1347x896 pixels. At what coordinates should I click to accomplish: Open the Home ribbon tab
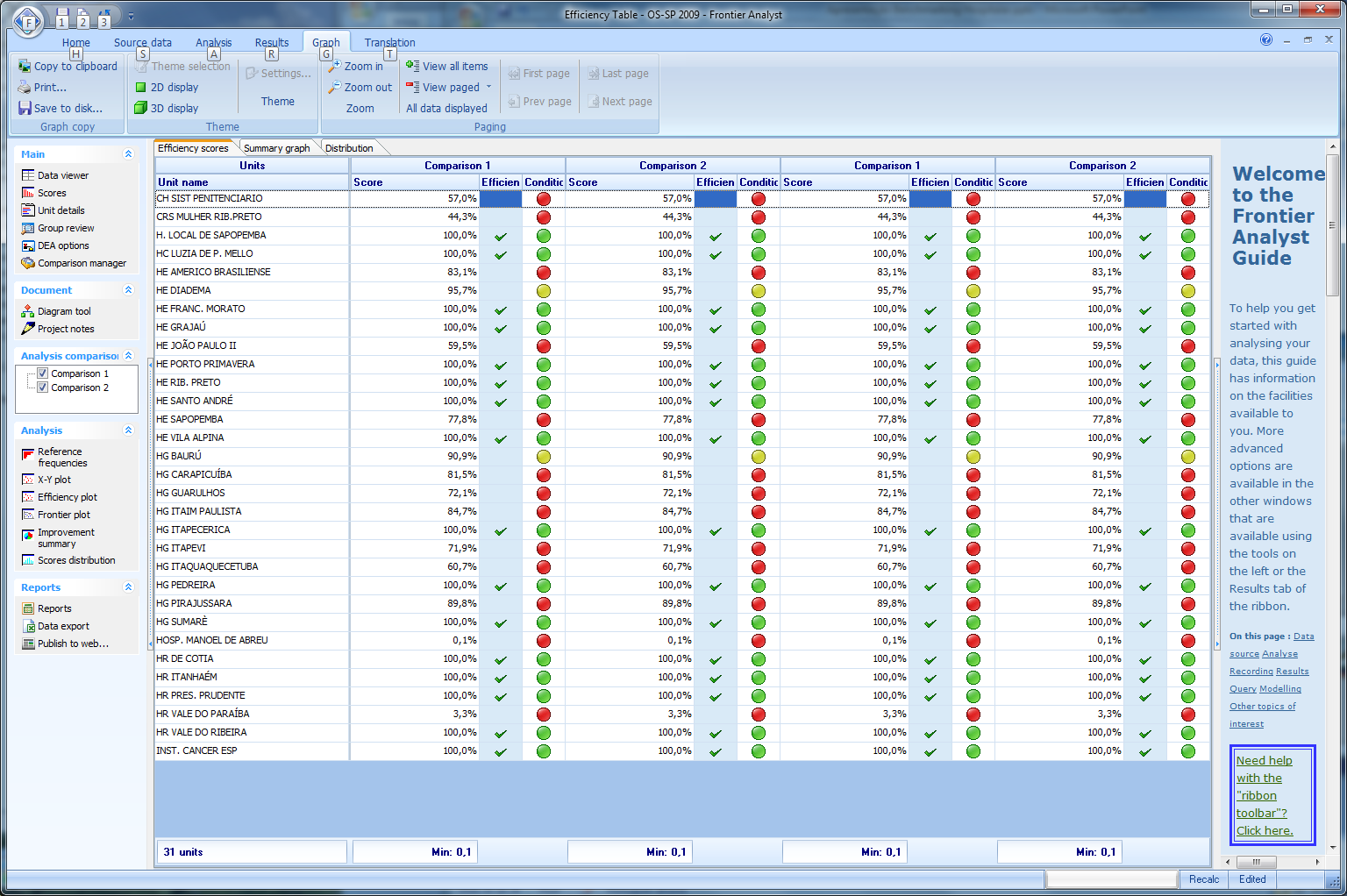click(x=76, y=42)
